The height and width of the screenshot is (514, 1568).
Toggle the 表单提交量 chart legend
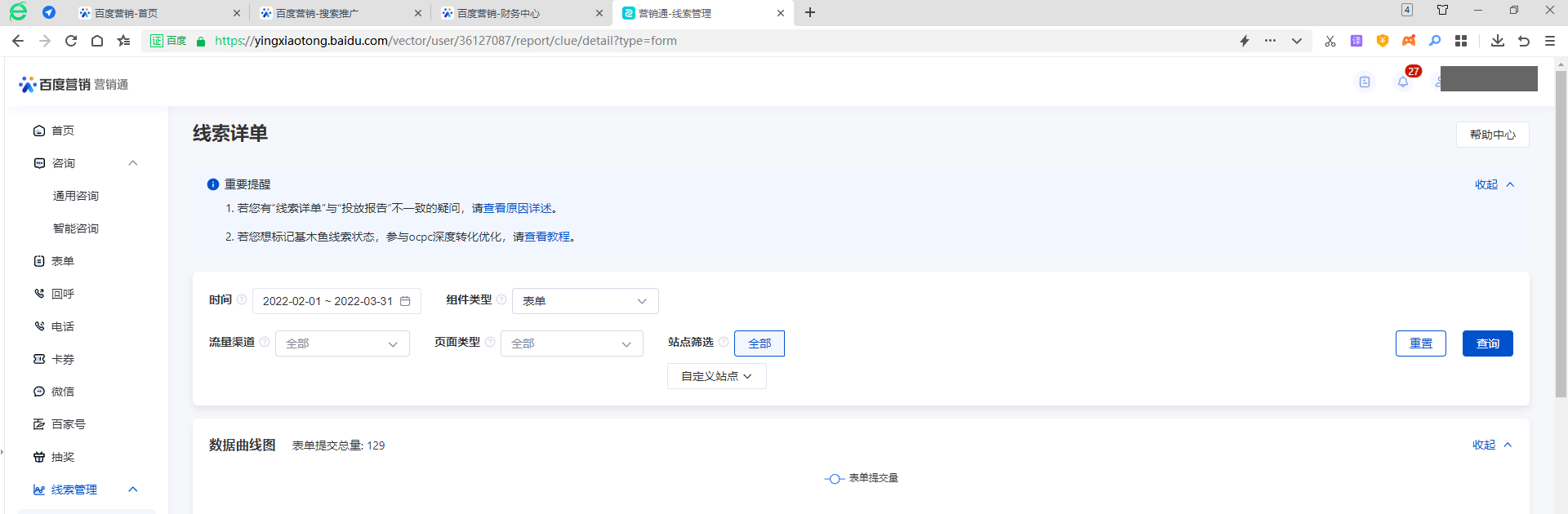pyautogui.click(x=862, y=478)
